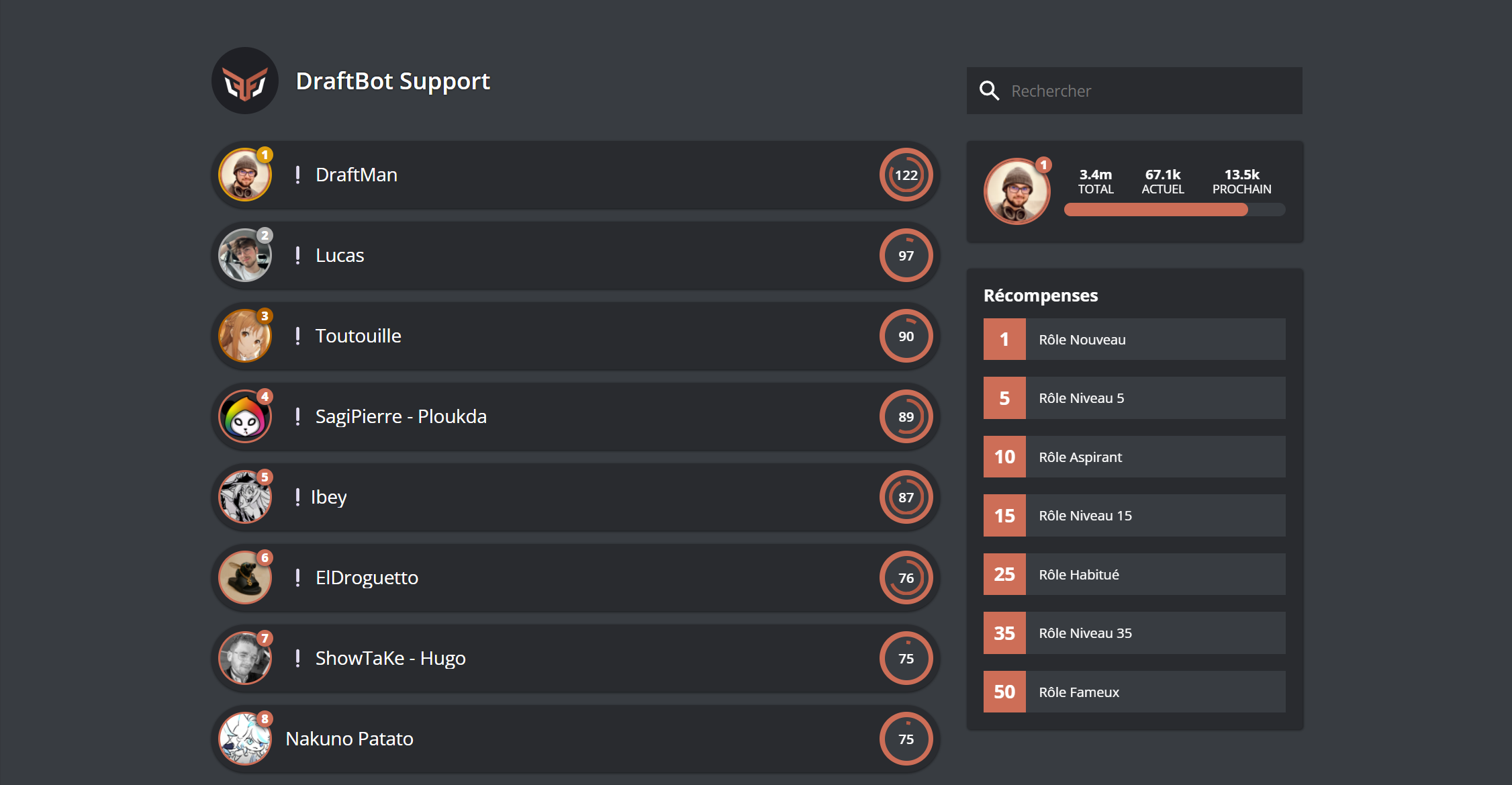Open the Rôle Nouveau reward
1512x785 pixels.
[x=1133, y=339]
